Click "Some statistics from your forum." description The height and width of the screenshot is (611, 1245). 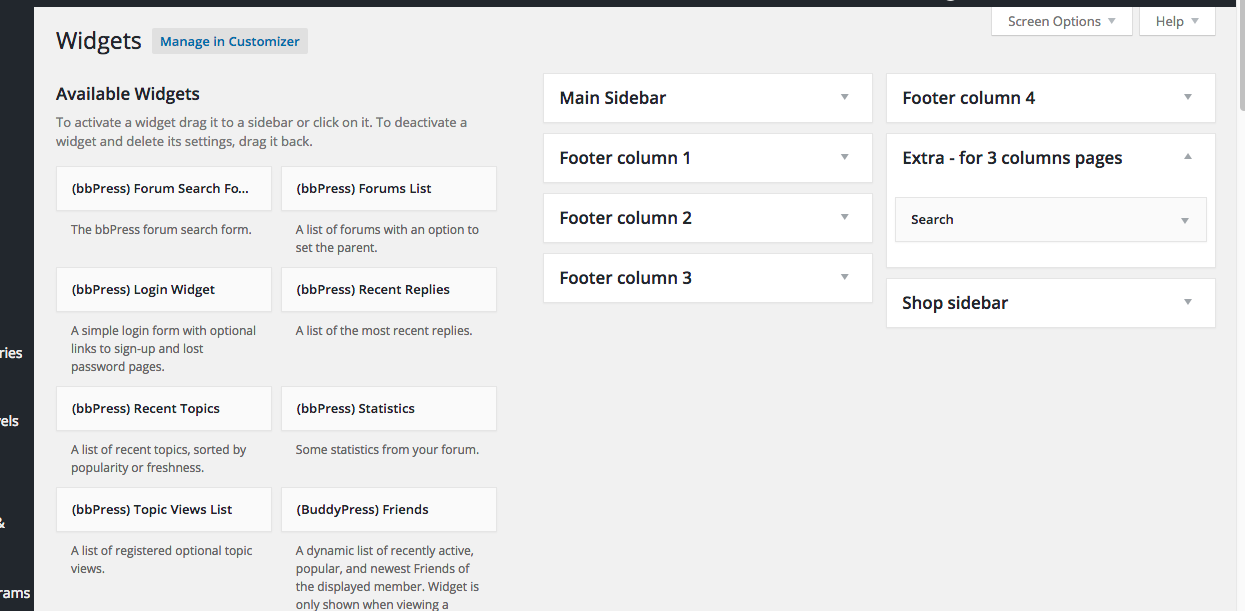pos(387,450)
